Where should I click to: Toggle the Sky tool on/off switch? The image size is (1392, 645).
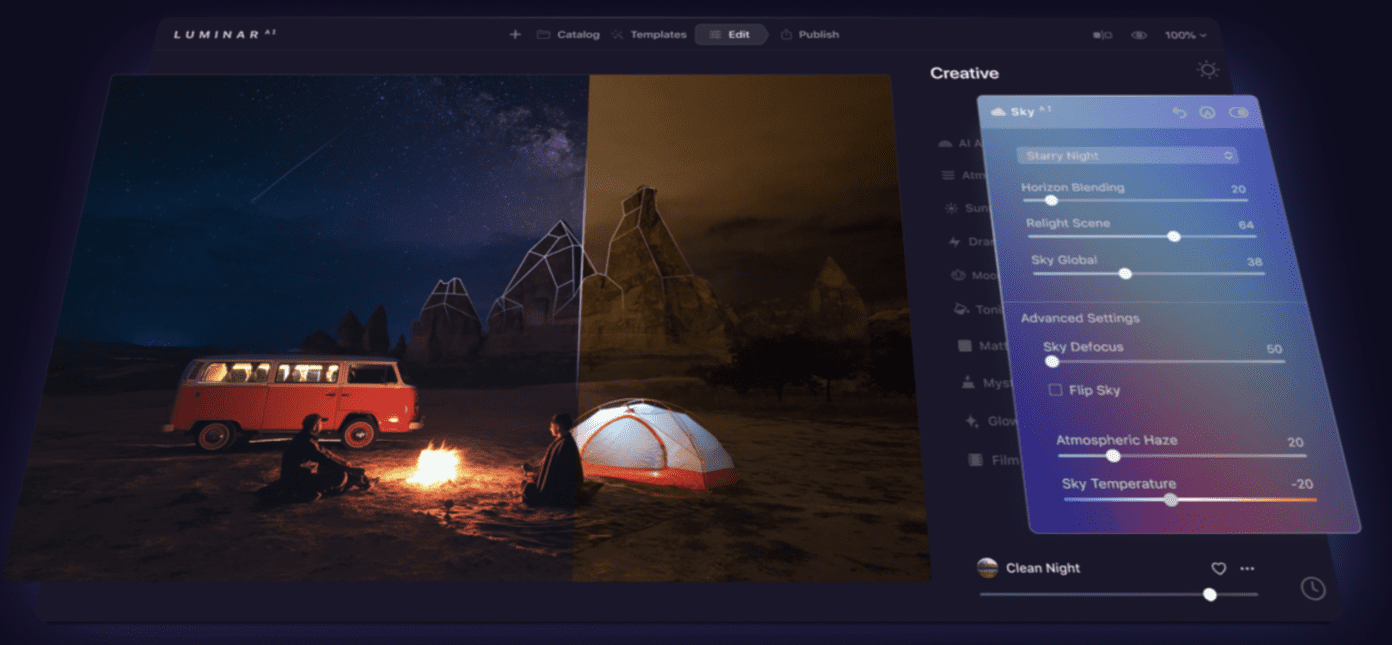click(x=1239, y=113)
